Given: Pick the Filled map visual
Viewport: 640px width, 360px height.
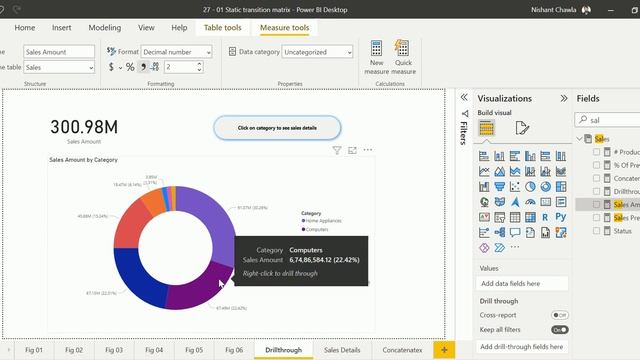Looking at the screenshot, I should 500,202.
